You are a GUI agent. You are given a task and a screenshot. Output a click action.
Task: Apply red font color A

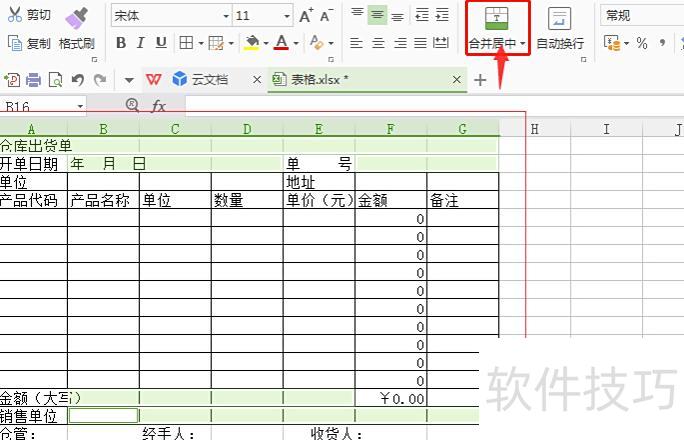point(281,43)
